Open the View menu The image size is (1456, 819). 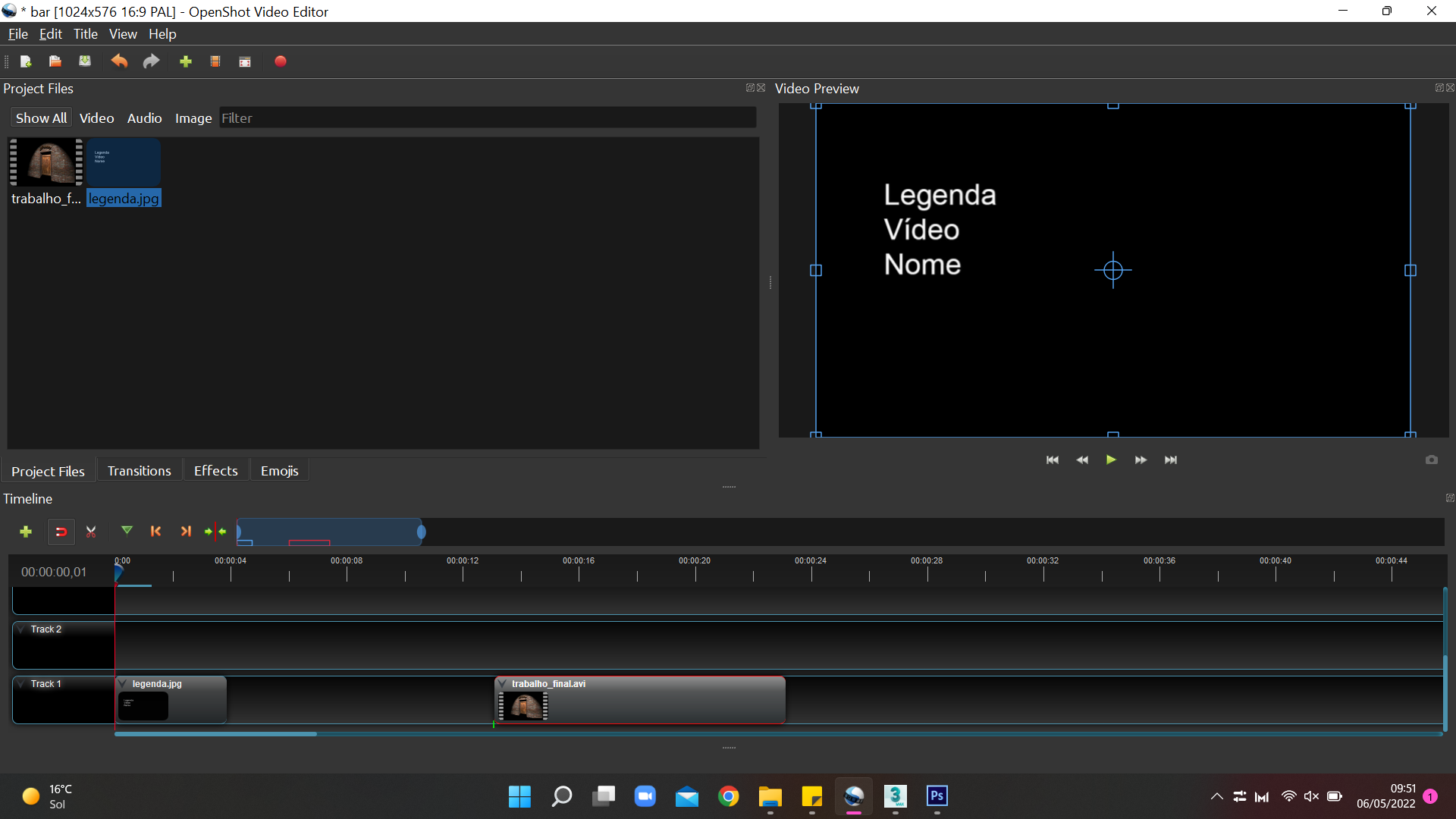pyautogui.click(x=123, y=34)
